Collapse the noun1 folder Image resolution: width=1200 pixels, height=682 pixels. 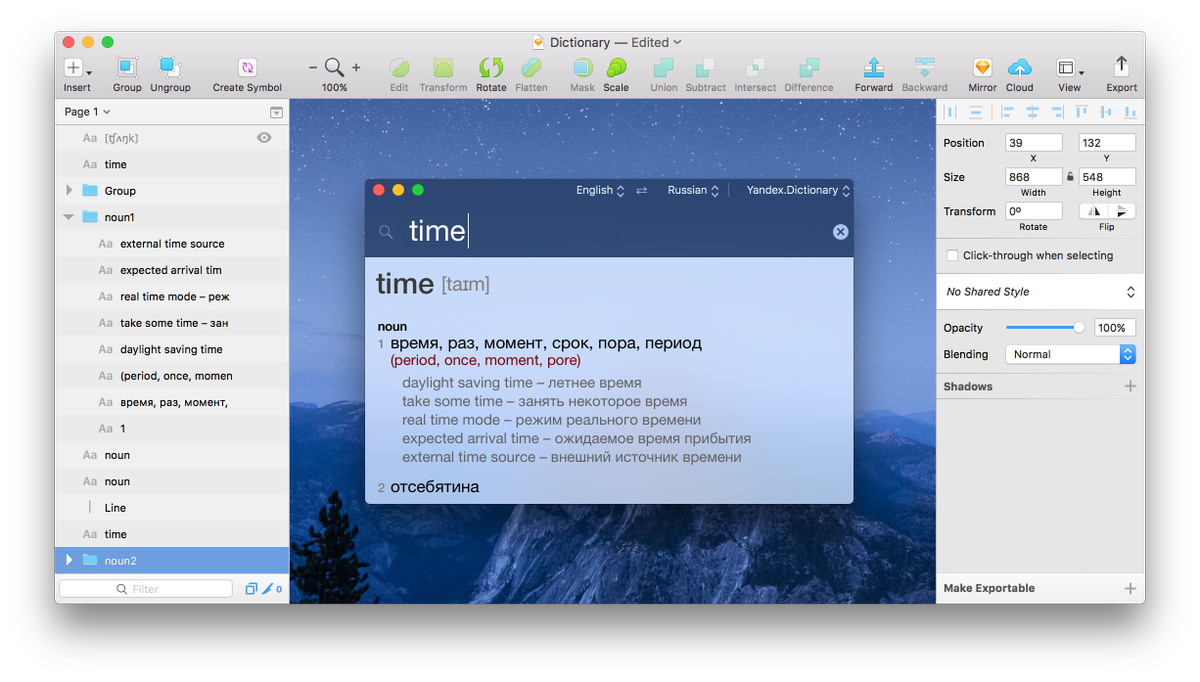69,217
